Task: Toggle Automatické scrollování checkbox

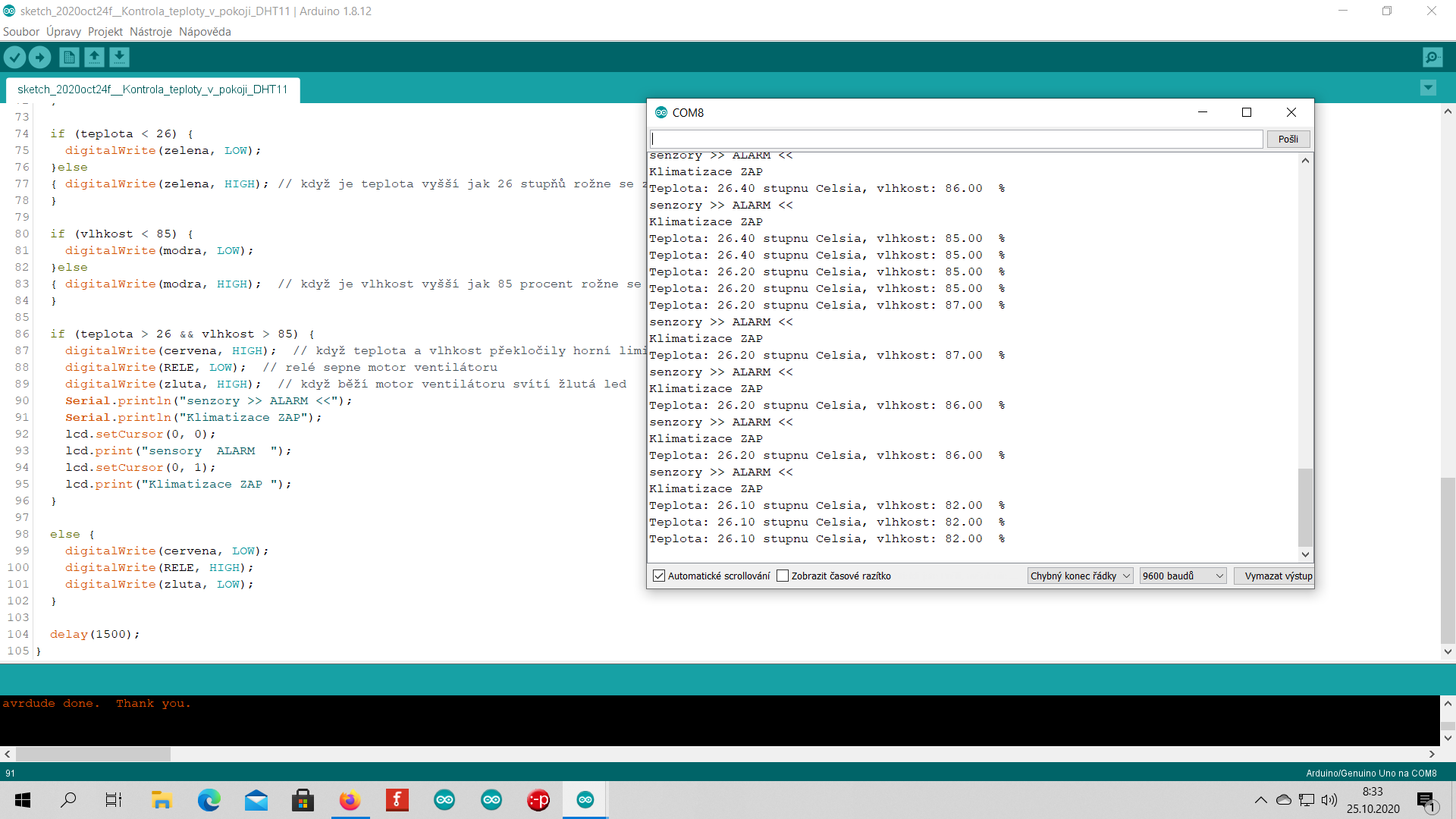Action: point(659,576)
